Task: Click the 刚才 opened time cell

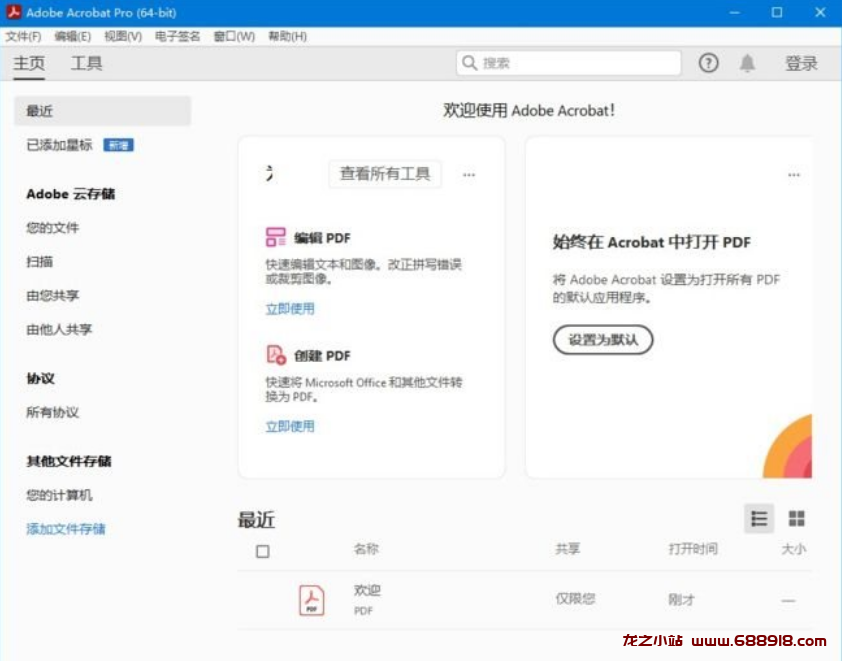Action: (681, 599)
